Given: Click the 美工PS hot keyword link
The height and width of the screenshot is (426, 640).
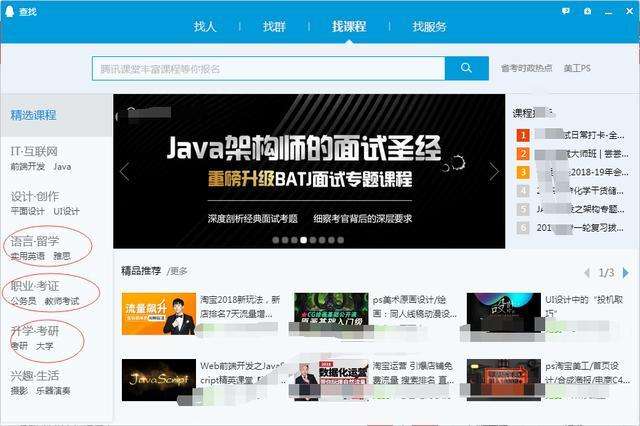Looking at the screenshot, I should [577, 69].
